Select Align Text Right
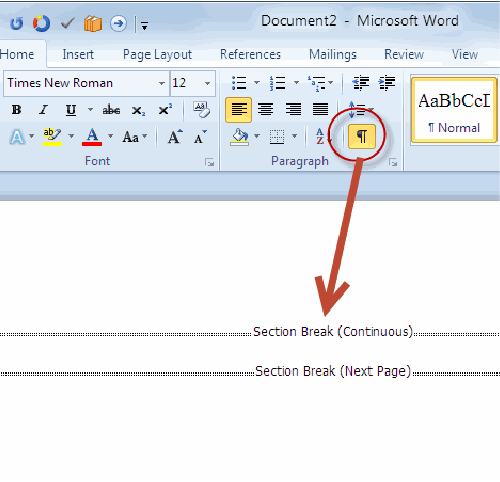 [x=293, y=110]
